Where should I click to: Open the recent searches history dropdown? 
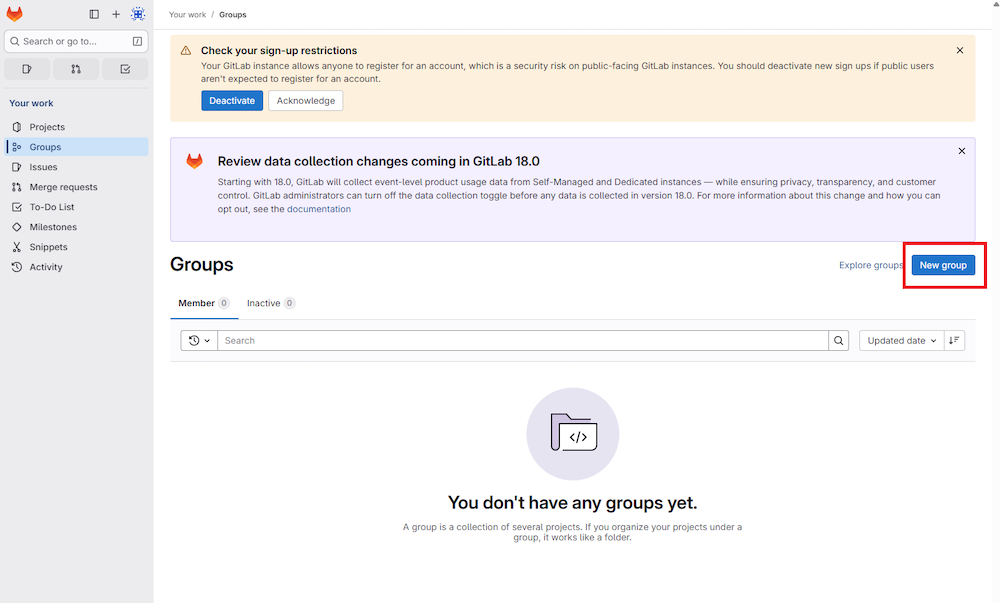(199, 340)
